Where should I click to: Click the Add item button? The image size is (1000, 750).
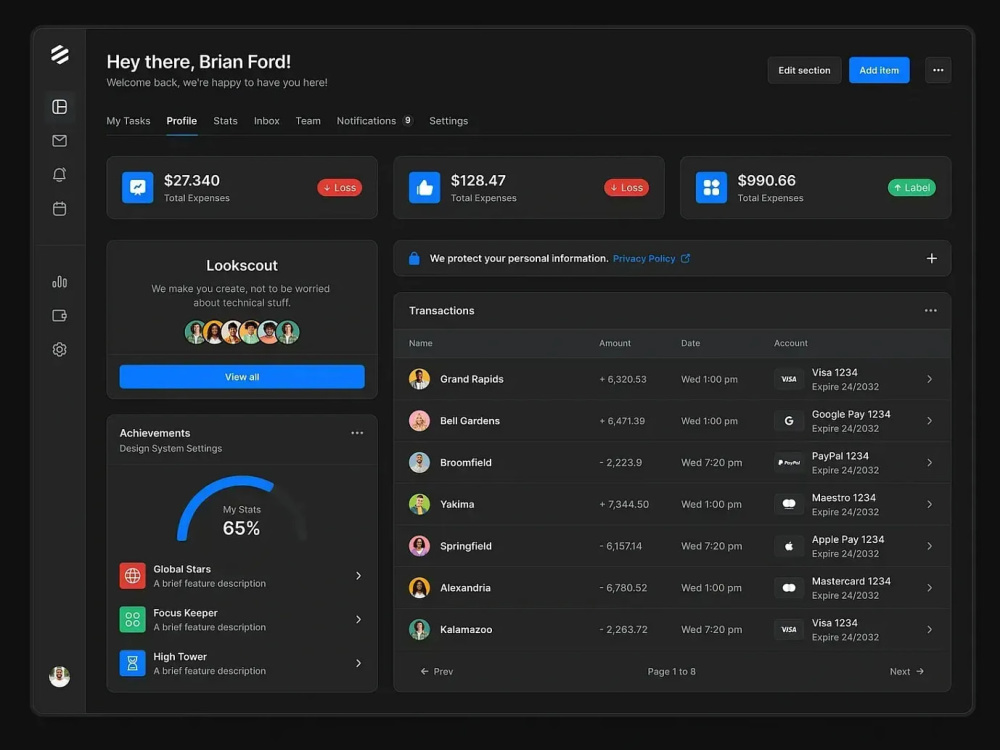point(879,70)
